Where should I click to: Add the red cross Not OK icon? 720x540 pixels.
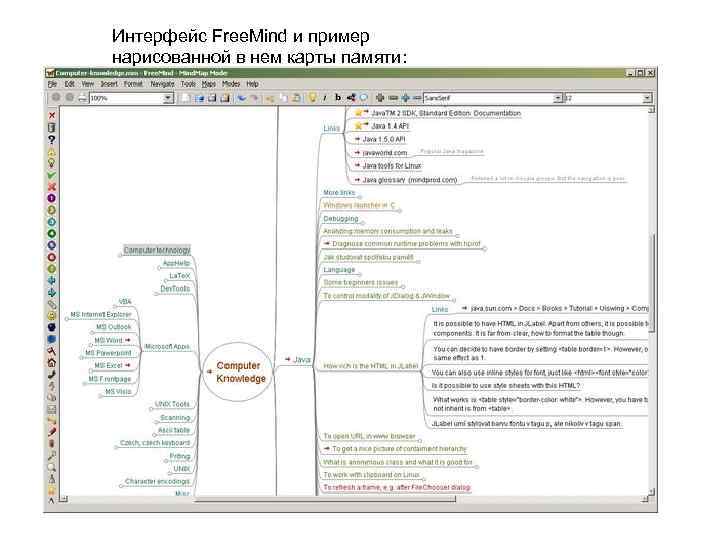51,186
